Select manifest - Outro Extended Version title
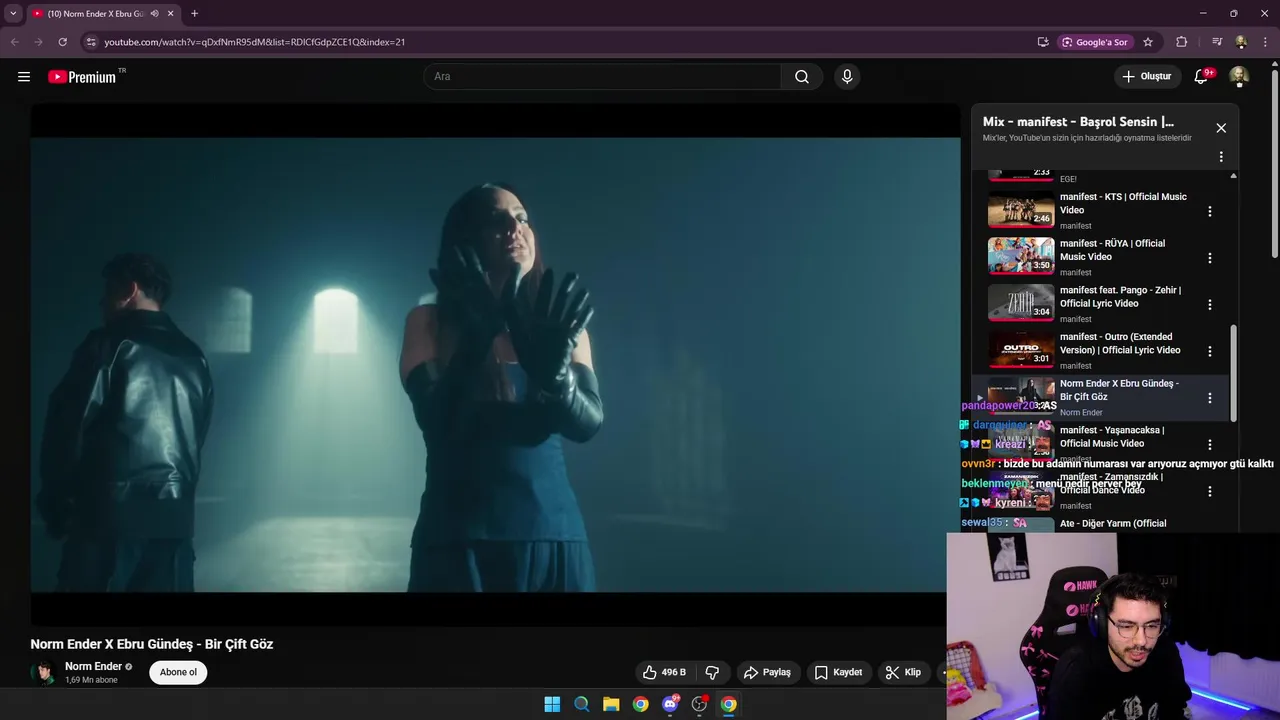Viewport: 1280px width, 720px height. 1120,343
